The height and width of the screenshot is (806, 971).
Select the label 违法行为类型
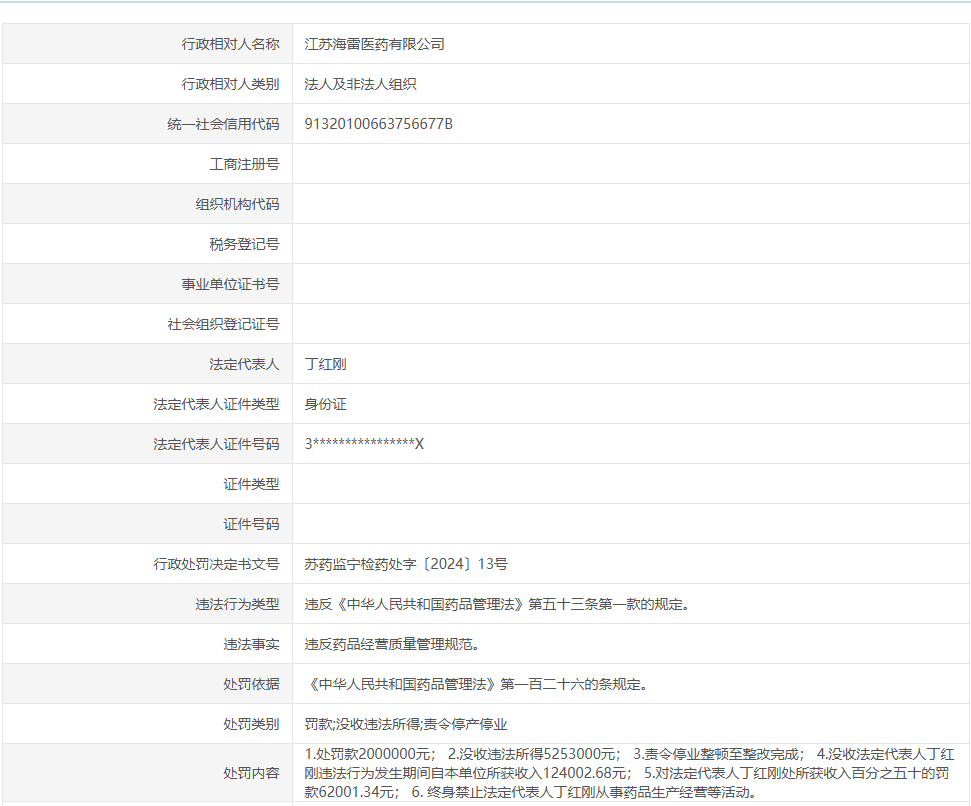tap(237, 604)
